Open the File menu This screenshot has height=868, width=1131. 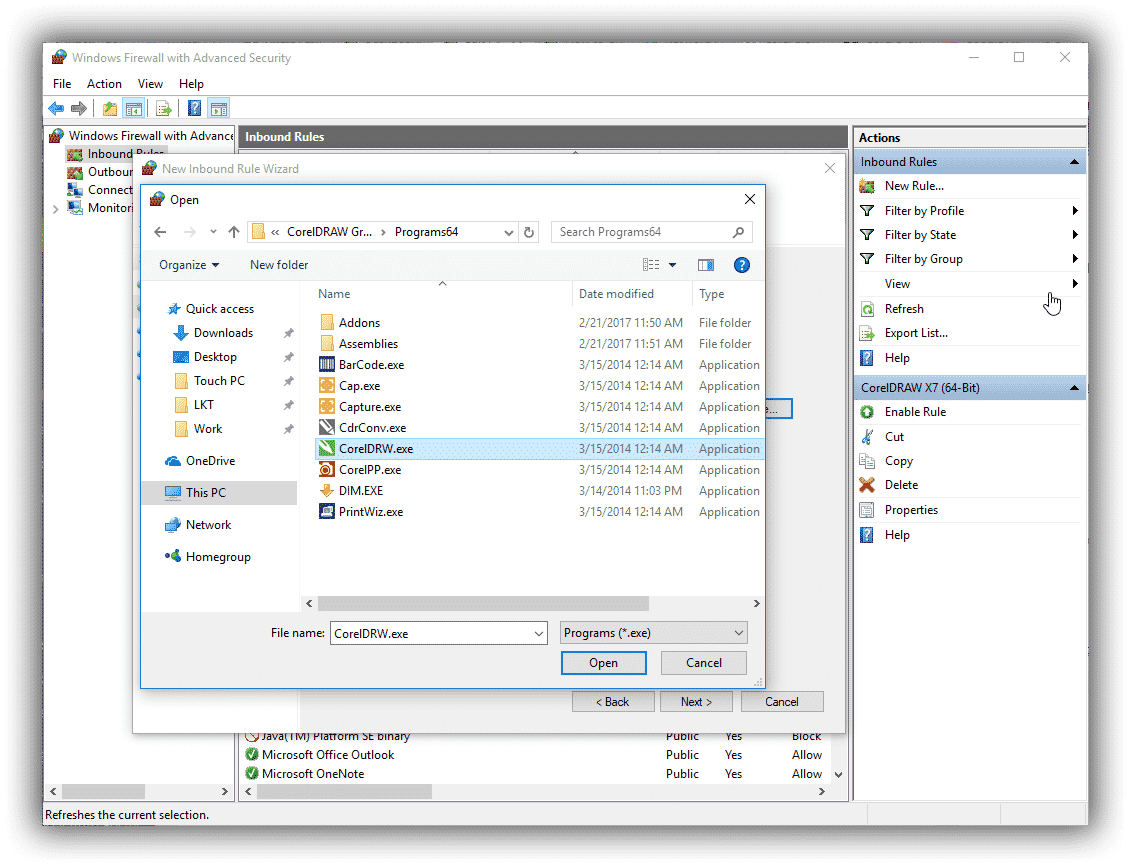[x=62, y=84]
